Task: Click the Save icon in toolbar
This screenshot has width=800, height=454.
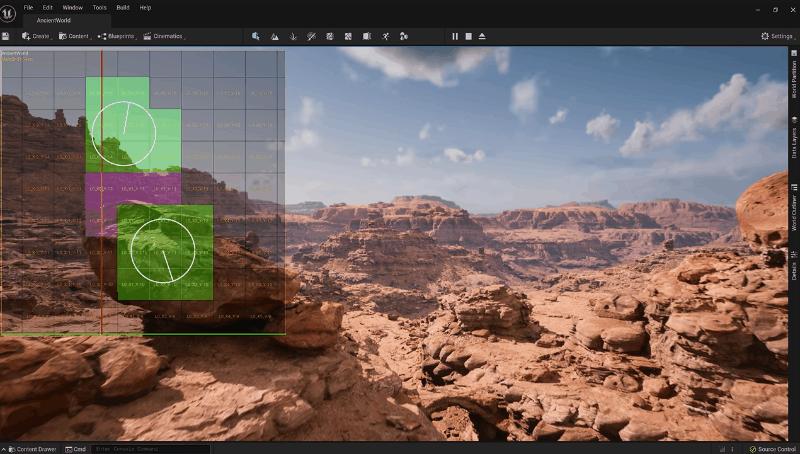Action: click(6, 36)
